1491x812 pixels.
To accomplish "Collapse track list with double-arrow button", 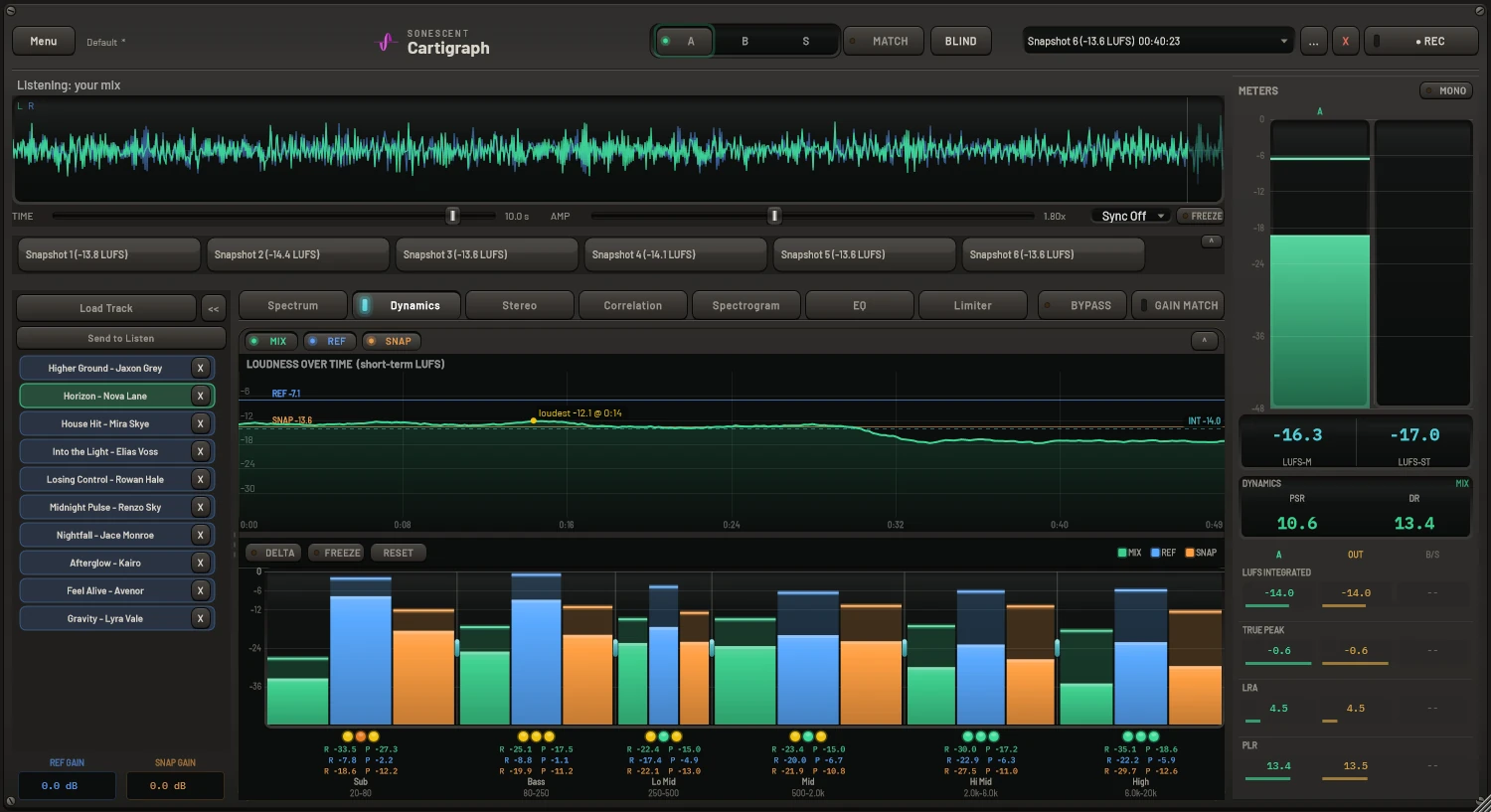I will click(213, 308).
